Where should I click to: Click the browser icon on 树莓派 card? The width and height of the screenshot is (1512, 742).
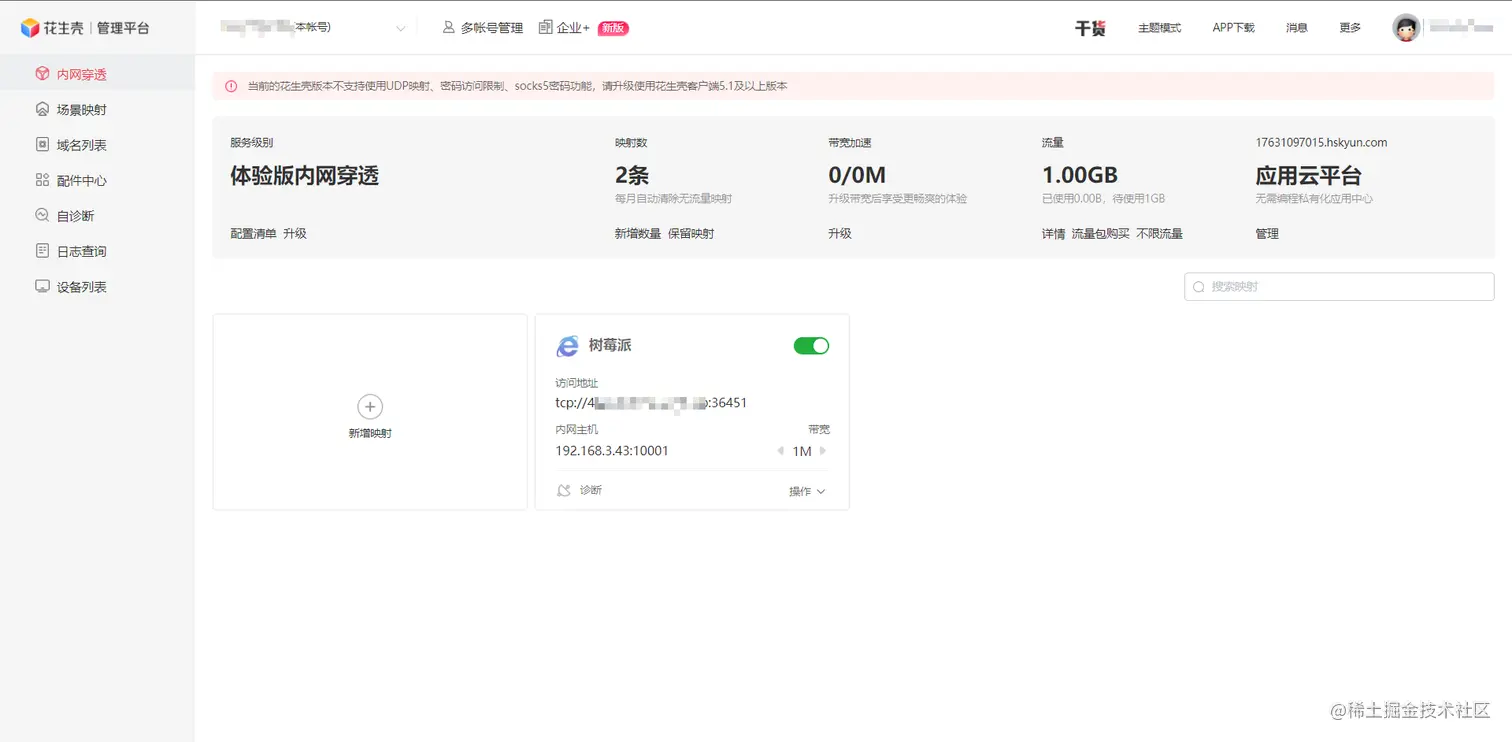[x=567, y=346]
